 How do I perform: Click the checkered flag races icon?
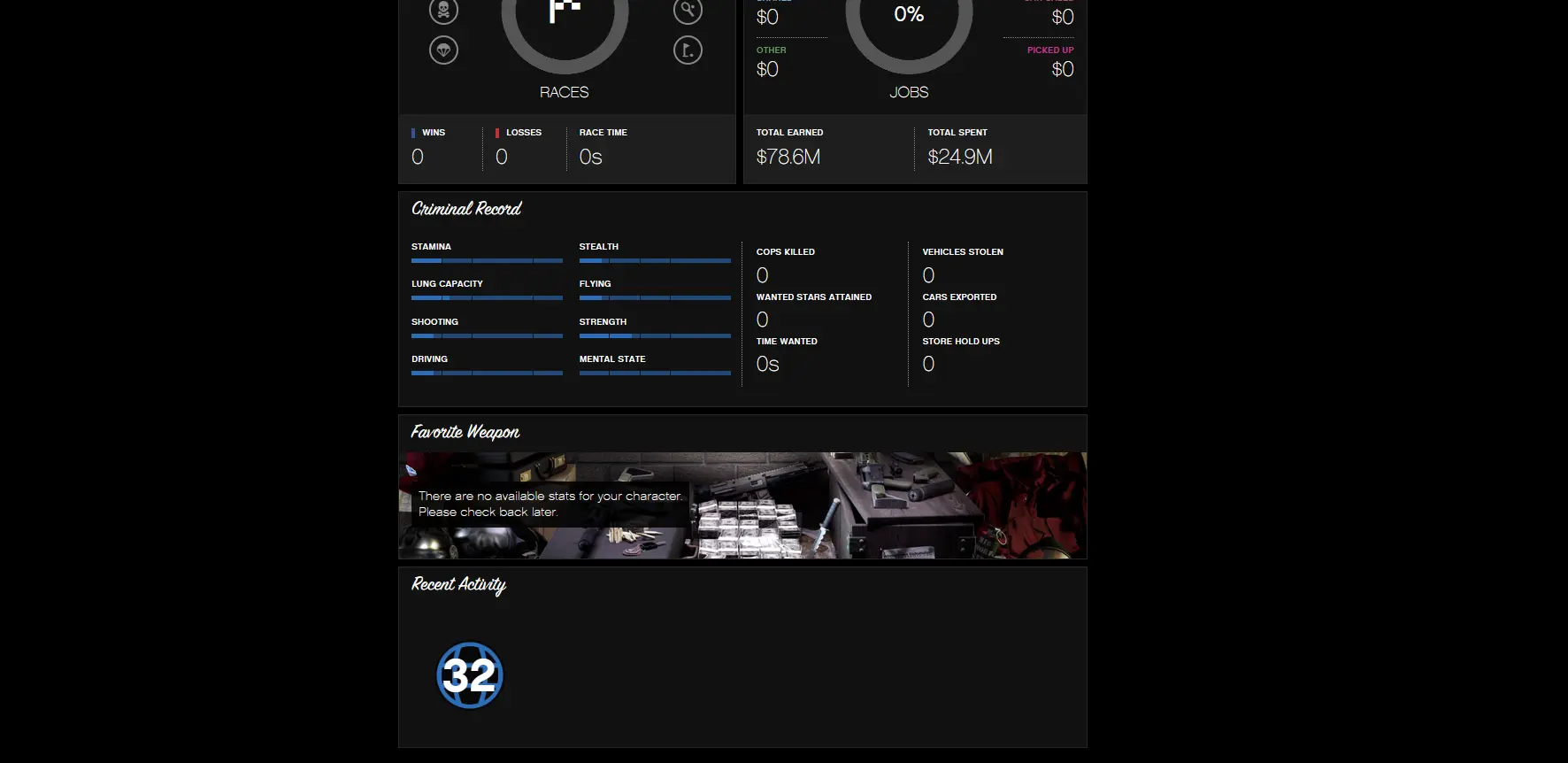(565, 12)
